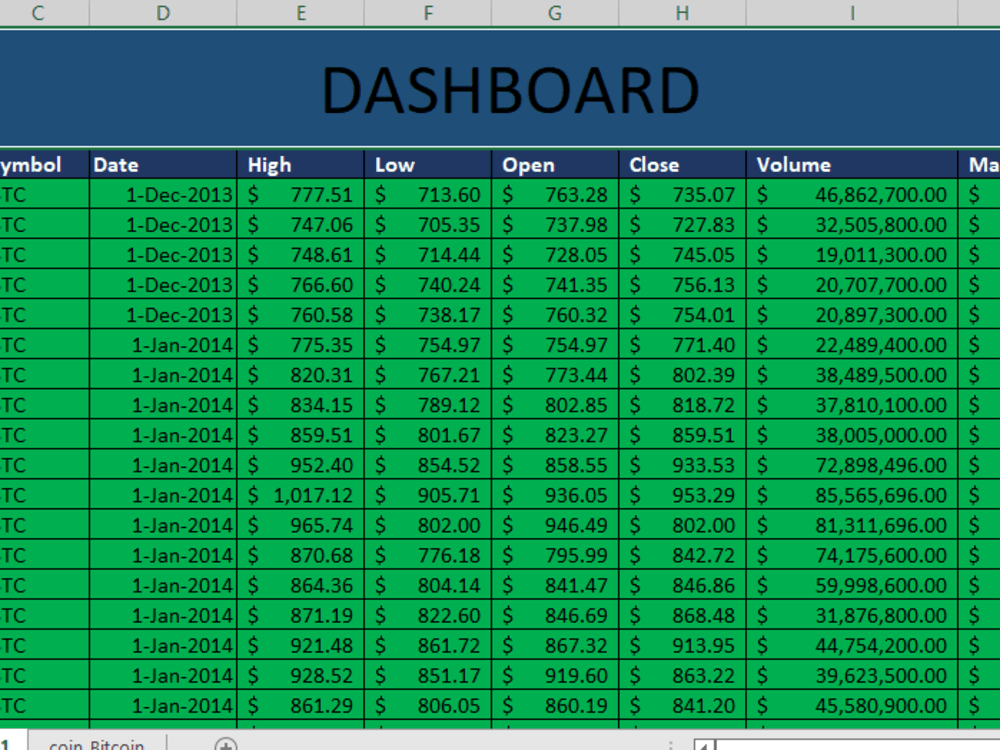1000x750 pixels.
Task: Select the Close cell 771.40
Action: pos(682,345)
